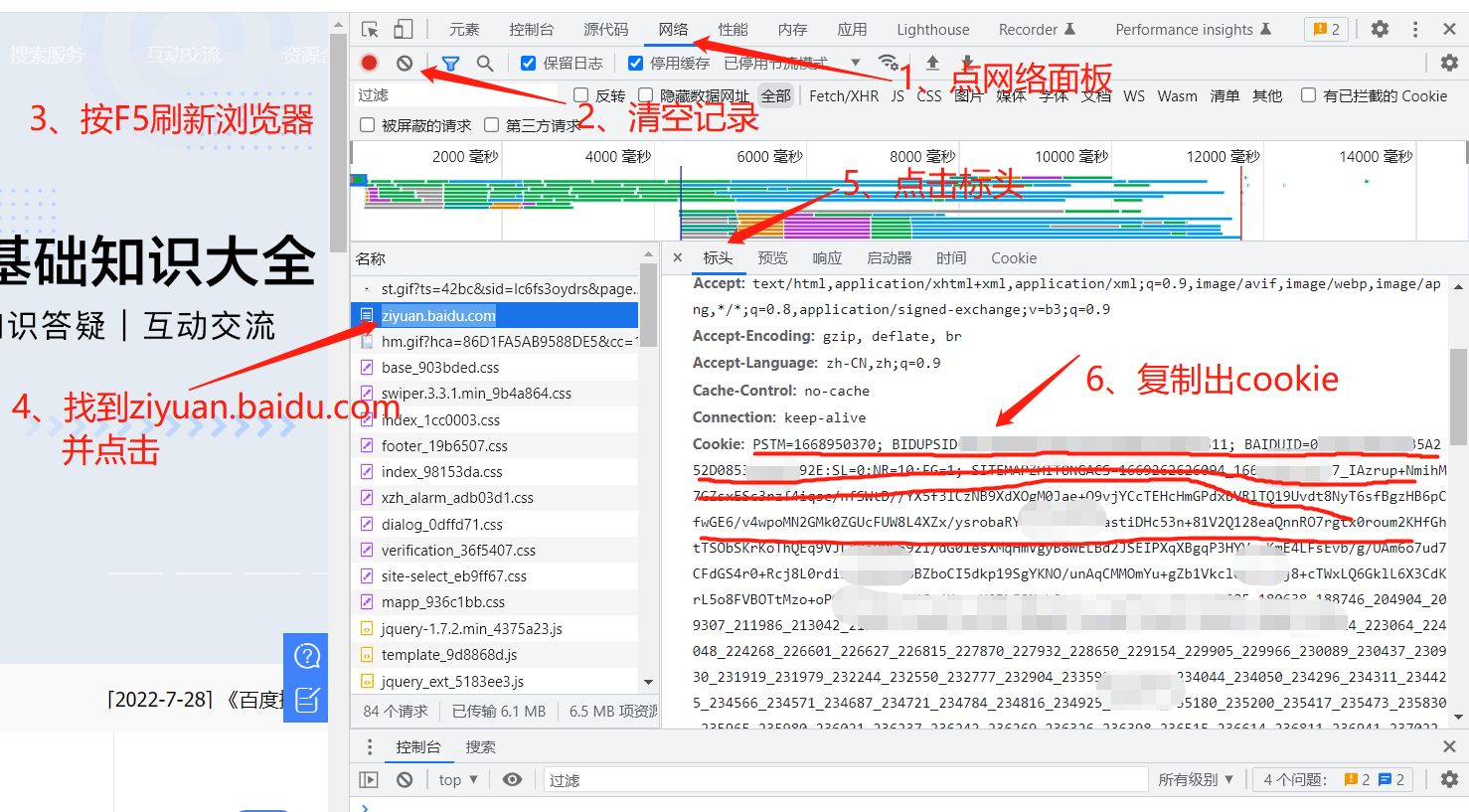Click the import HAR upload icon
The image size is (1469, 812).
click(x=932, y=63)
